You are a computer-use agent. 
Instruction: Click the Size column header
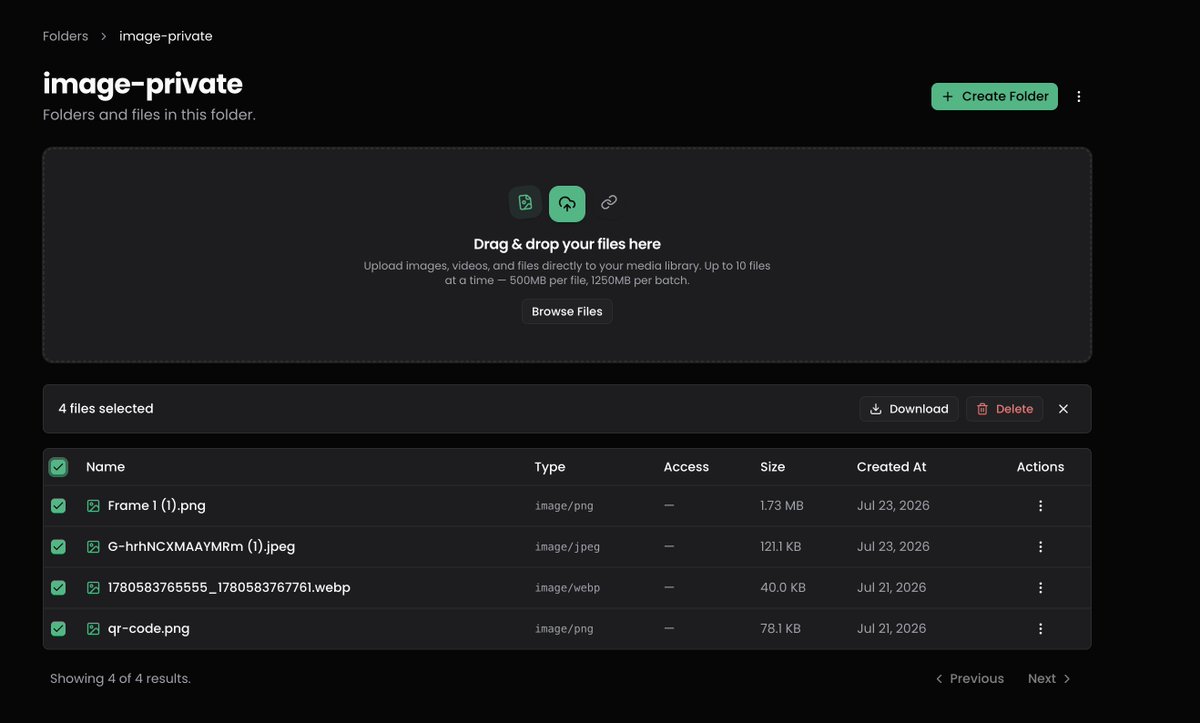tap(772, 467)
